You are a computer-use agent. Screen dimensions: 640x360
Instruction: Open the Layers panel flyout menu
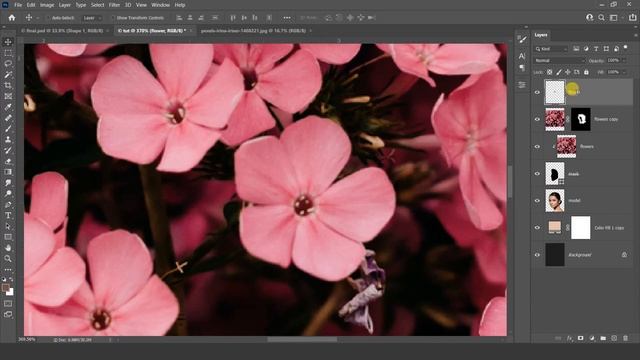[635, 35]
